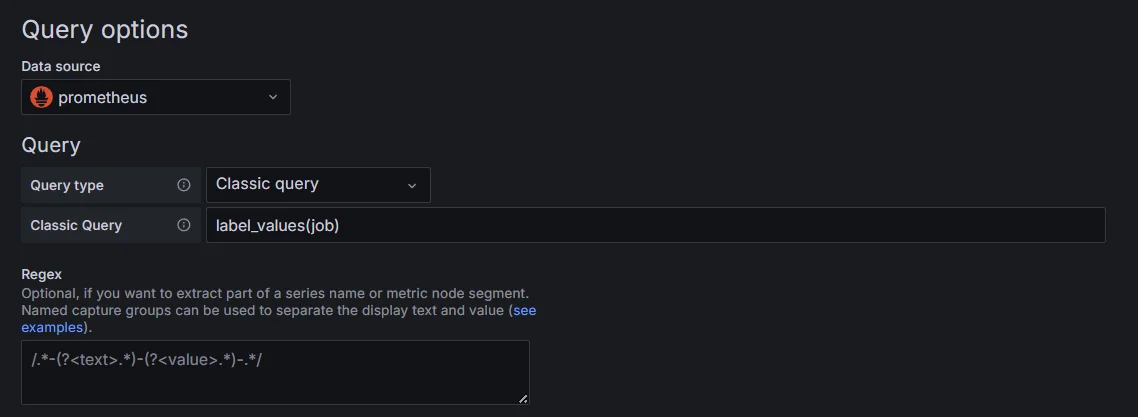
Task: Click the 'Optional, if you want' helper text
Action: click(275, 294)
